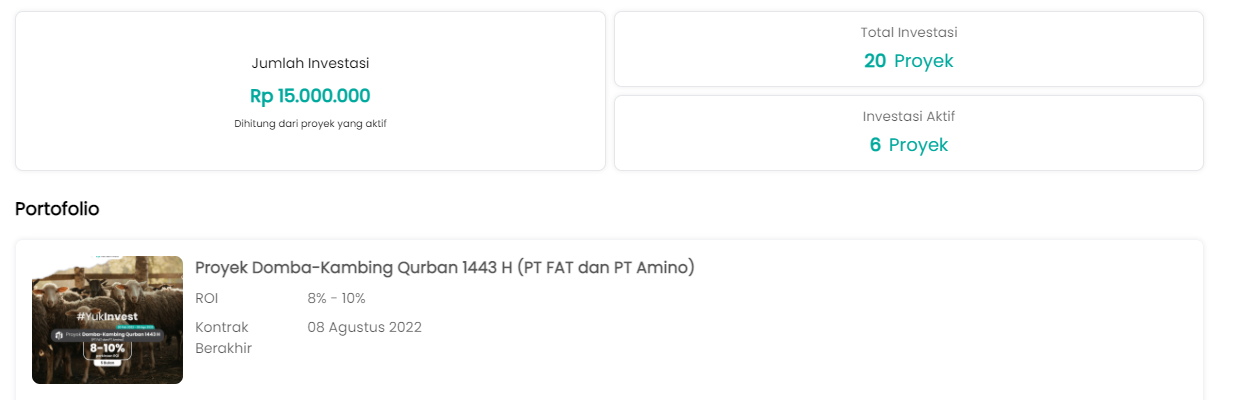The width and height of the screenshot is (1254, 400).
Task: Open the 20 Proyek total count
Action: [908, 61]
